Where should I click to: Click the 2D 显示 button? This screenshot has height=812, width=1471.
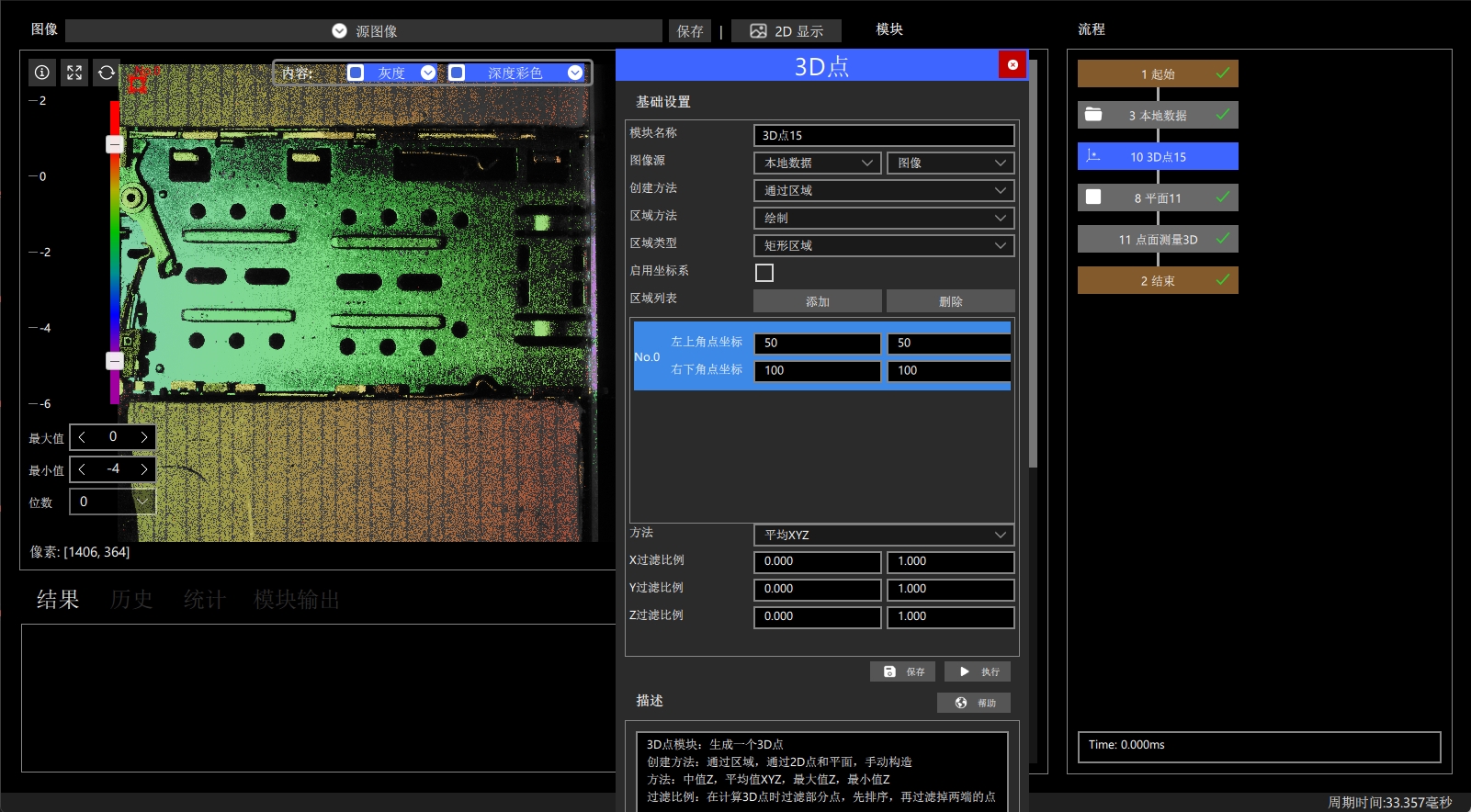(x=786, y=31)
